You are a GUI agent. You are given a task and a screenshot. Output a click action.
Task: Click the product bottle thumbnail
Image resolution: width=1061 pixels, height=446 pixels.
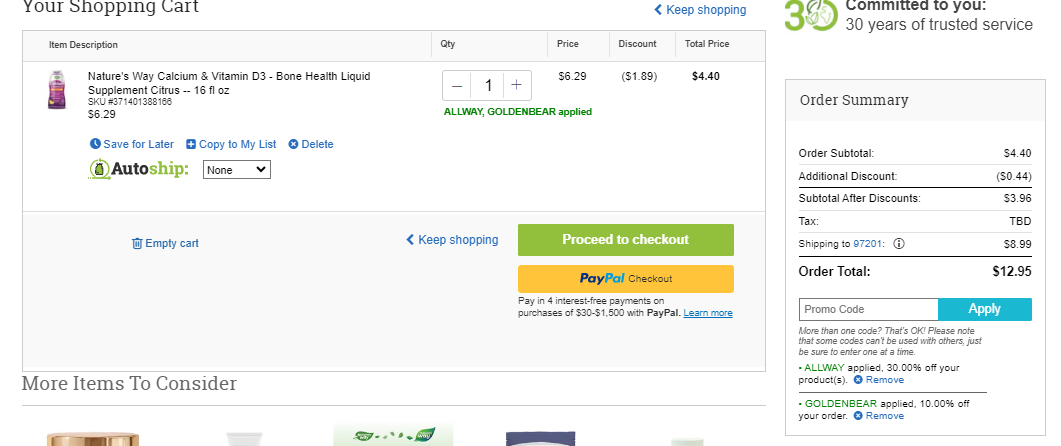pyautogui.click(x=57, y=91)
